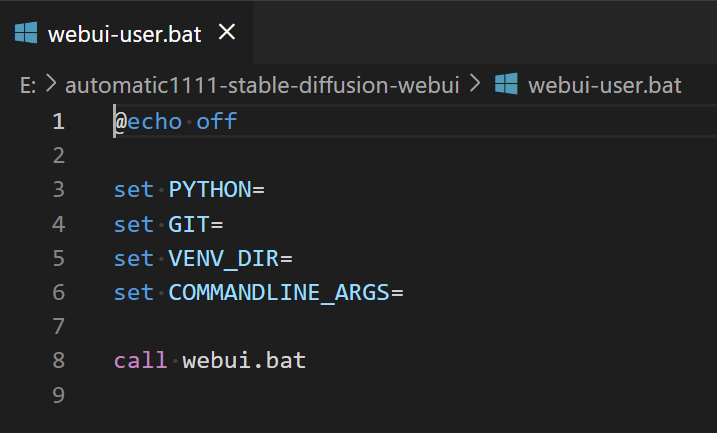
Task: Click line number 6 in gutter
Action: (58, 293)
